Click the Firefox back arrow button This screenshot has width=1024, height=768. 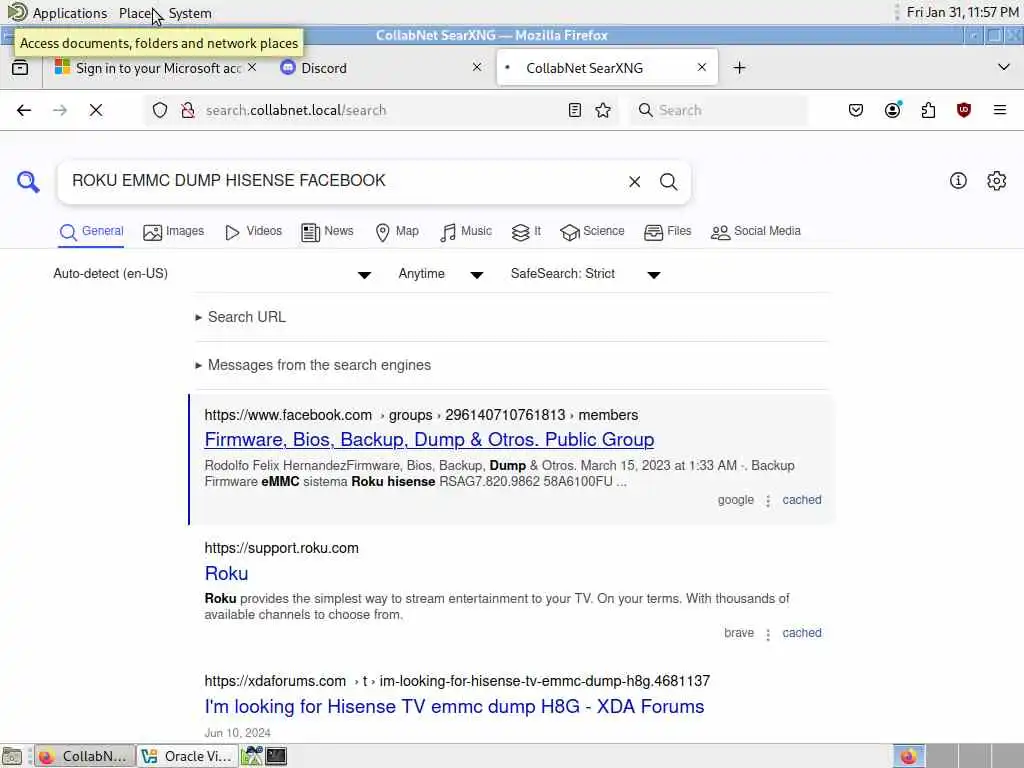click(24, 110)
